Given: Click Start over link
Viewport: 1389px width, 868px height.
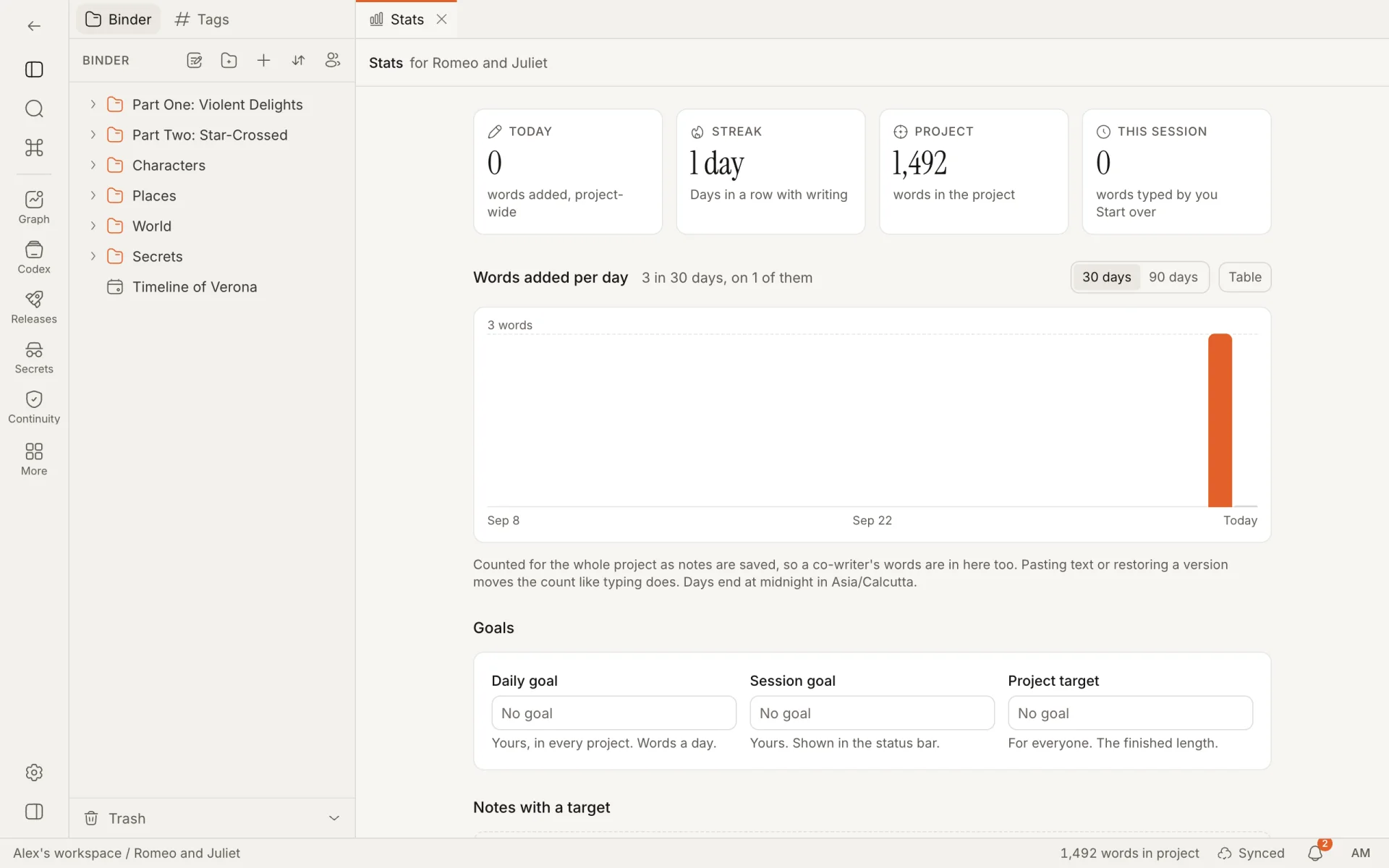Looking at the screenshot, I should point(1126,212).
